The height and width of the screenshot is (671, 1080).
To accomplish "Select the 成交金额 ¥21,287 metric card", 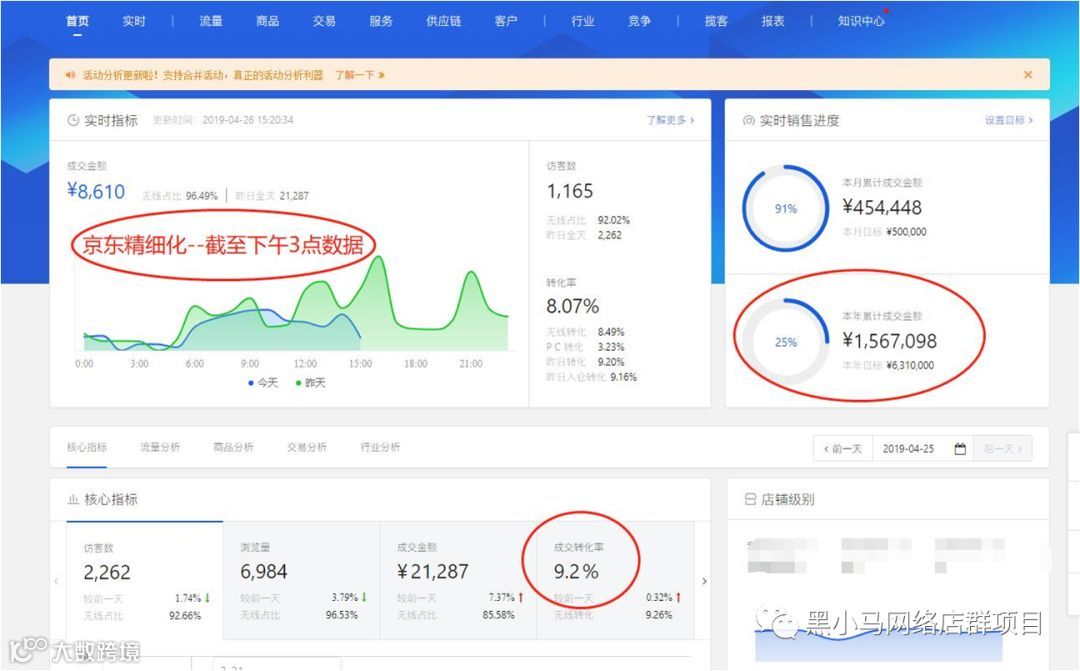I will pos(458,580).
